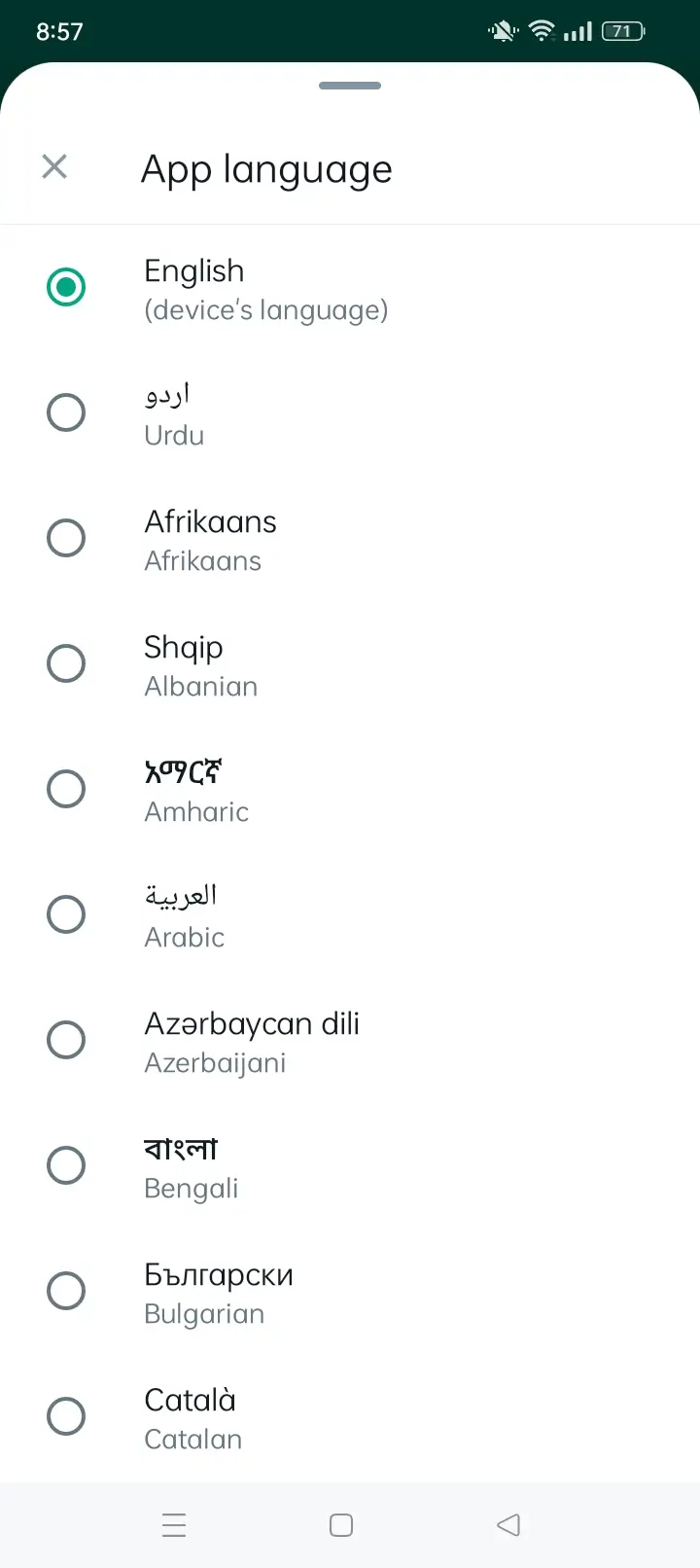Tap the bottom sheet drag handle

click(x=350, y=86)
